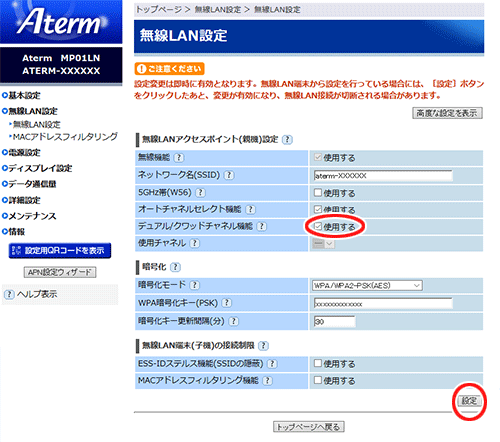Click 無線LAN設定 middle breadcrumb link
This screenshot has width=500, height=442.
coord(218,9)
